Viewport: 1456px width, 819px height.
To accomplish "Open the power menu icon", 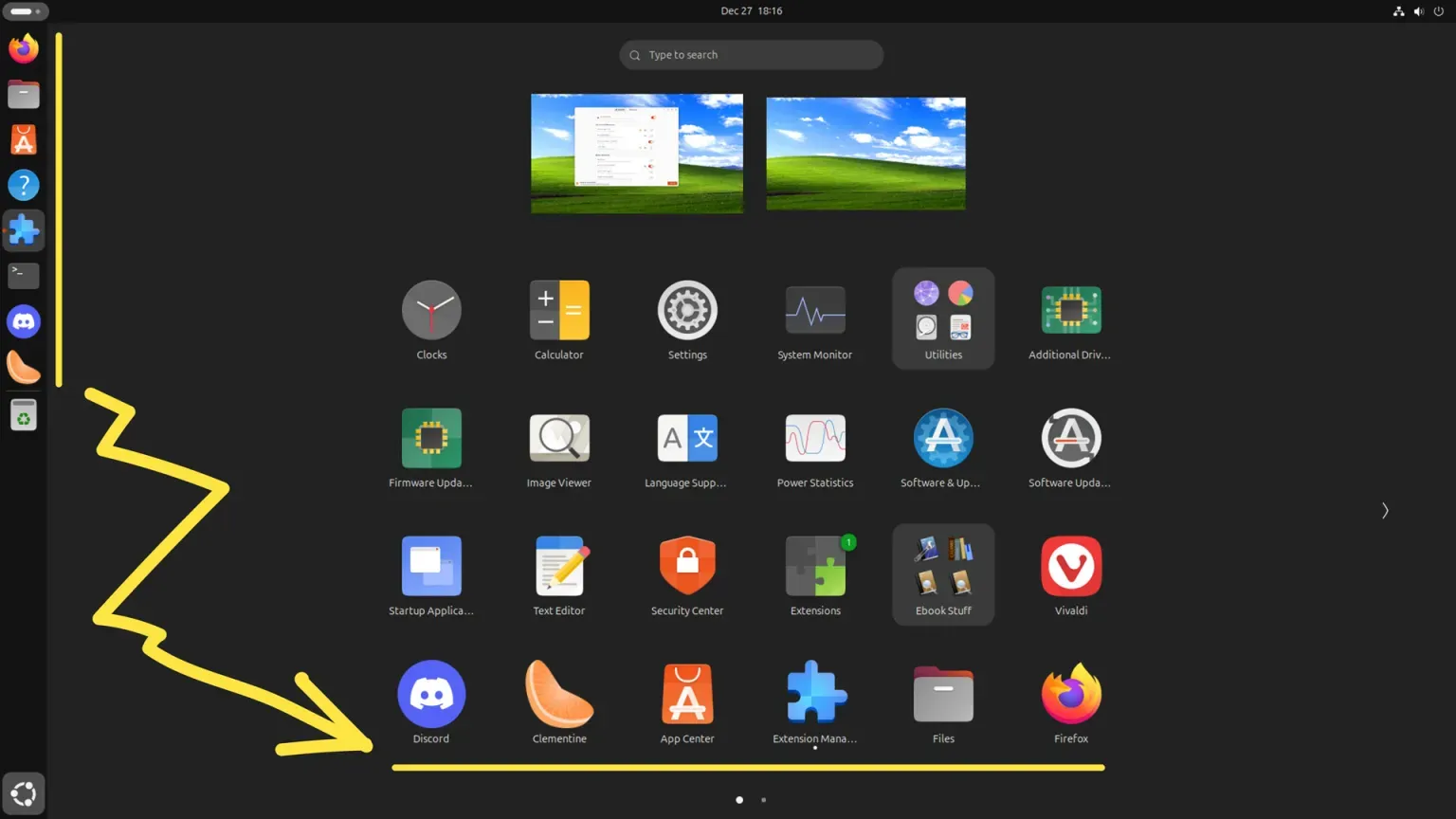I will point(1439,11).
